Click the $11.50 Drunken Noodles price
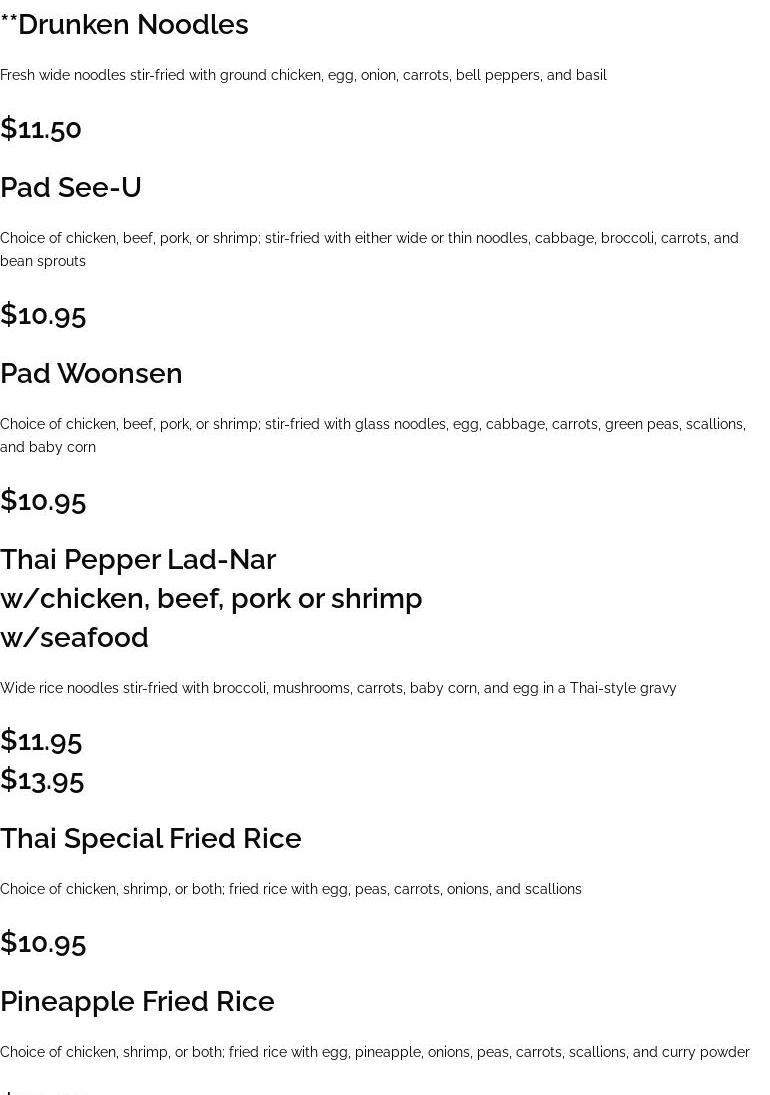 (41, 129)
